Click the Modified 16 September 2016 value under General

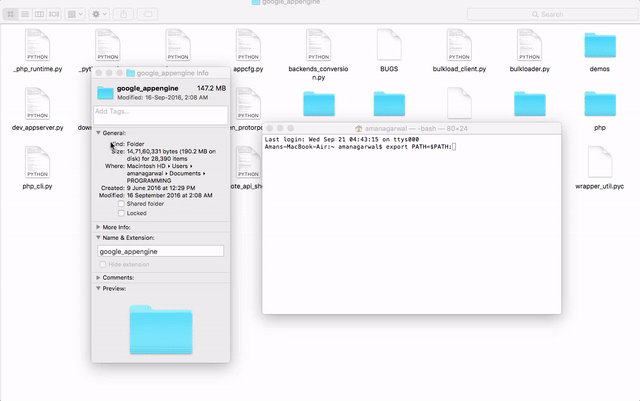click(169, 195)
